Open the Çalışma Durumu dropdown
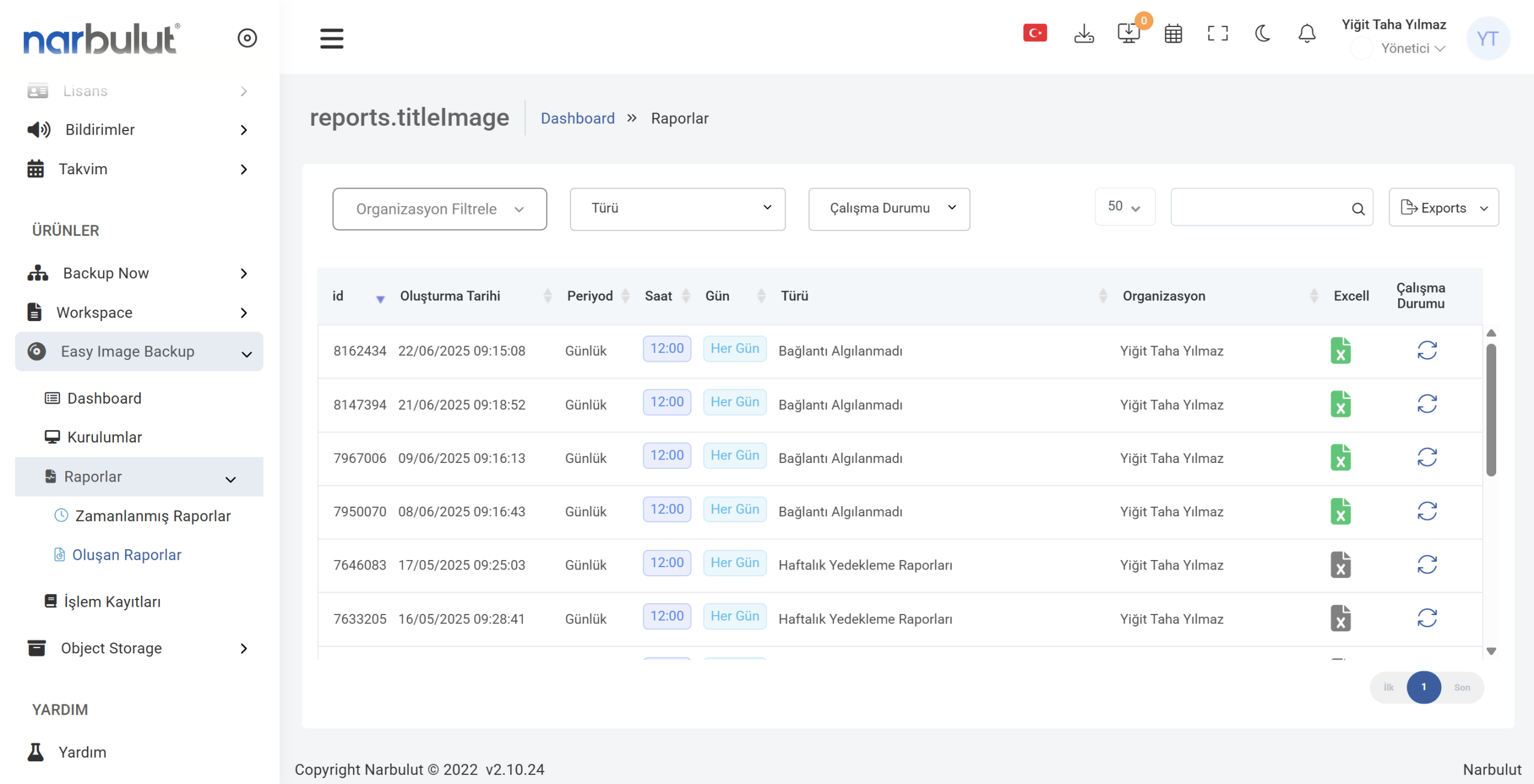 coord(889,208)
